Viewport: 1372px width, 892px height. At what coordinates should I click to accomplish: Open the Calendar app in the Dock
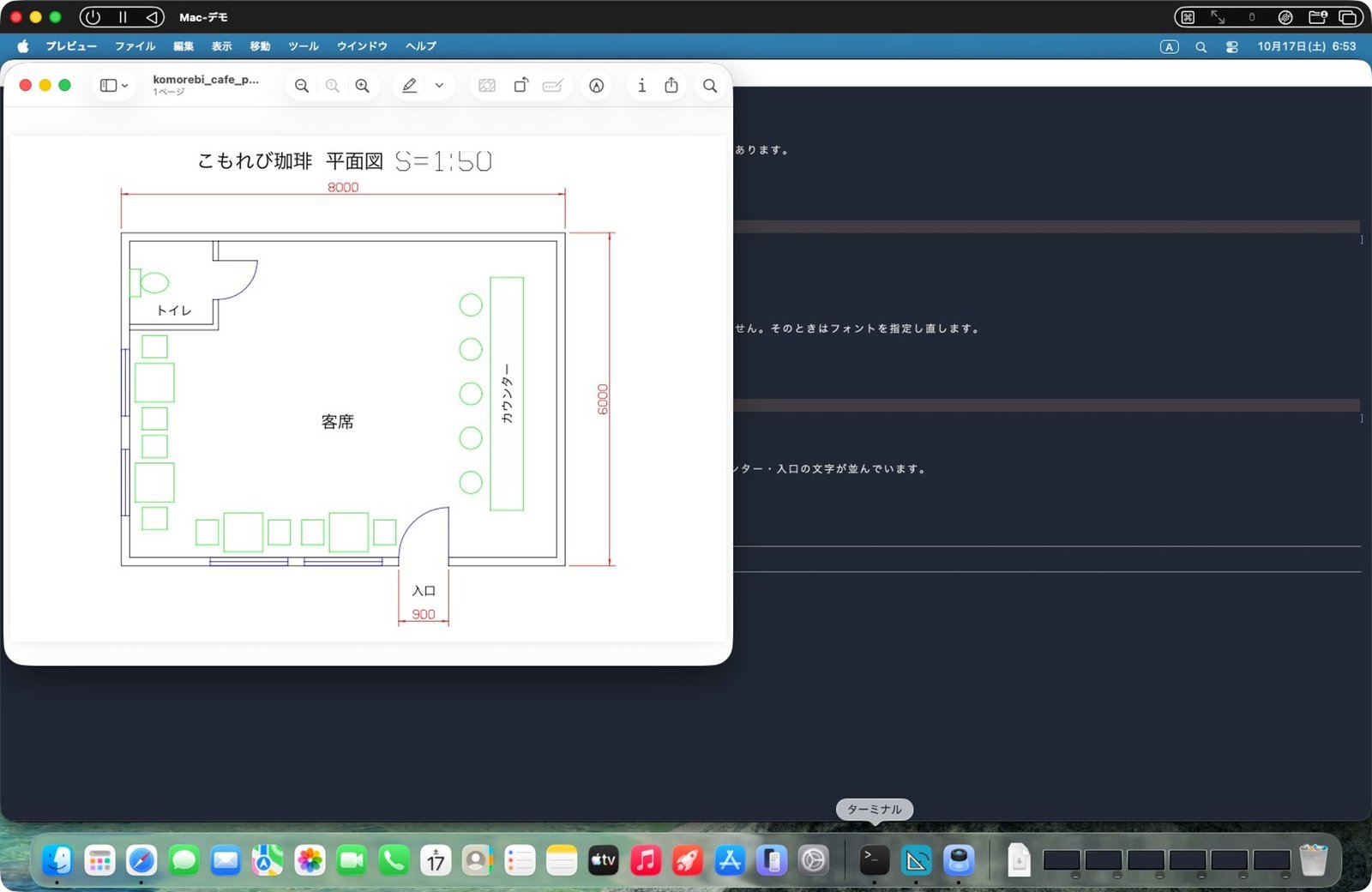click(x=436, y=859)
